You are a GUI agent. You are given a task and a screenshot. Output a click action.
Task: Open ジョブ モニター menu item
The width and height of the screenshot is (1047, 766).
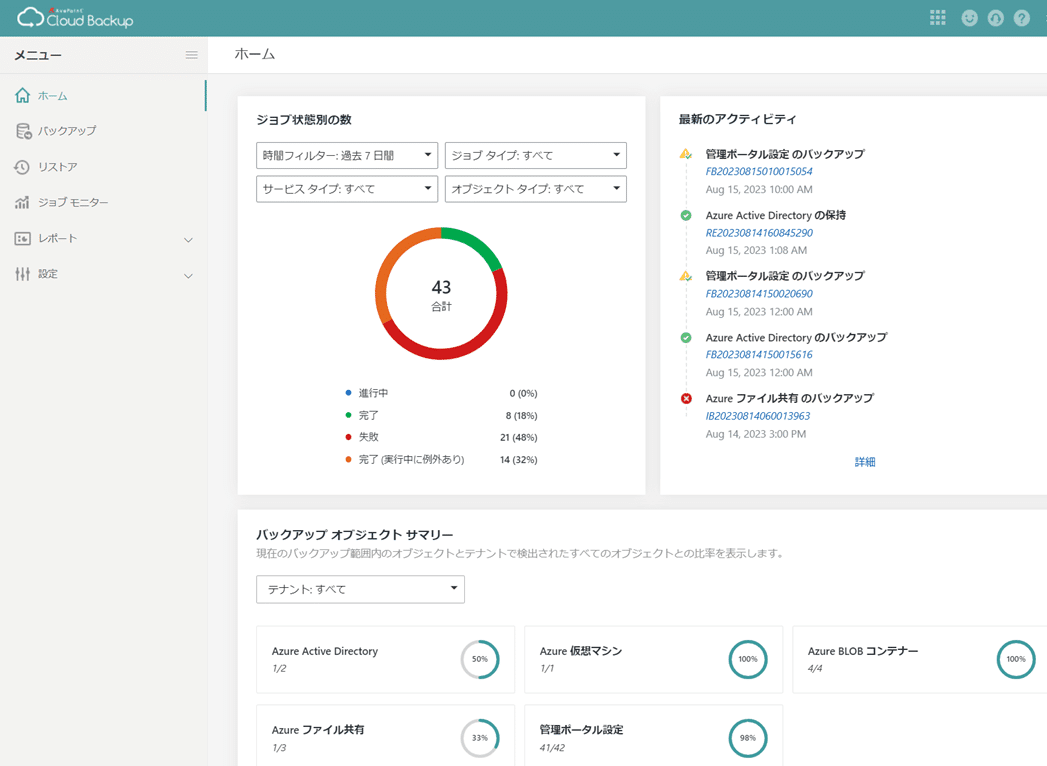click(x=103, y=202)
